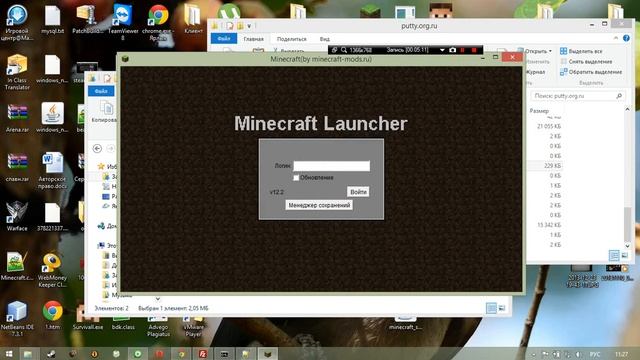
Task: Click Элементов: 2 in the status bar
Action: 111,308
